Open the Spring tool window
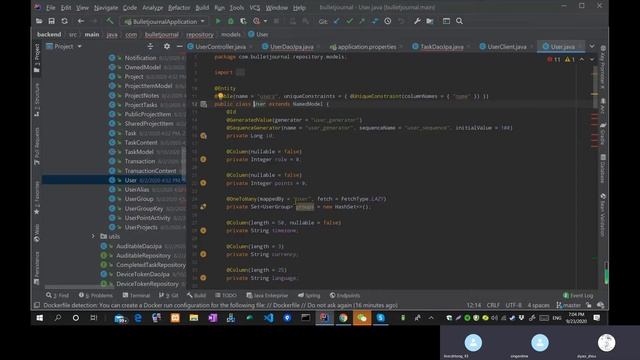Image resolution: width=640 pixels, height=360 pixels. [x=309, y=295]
